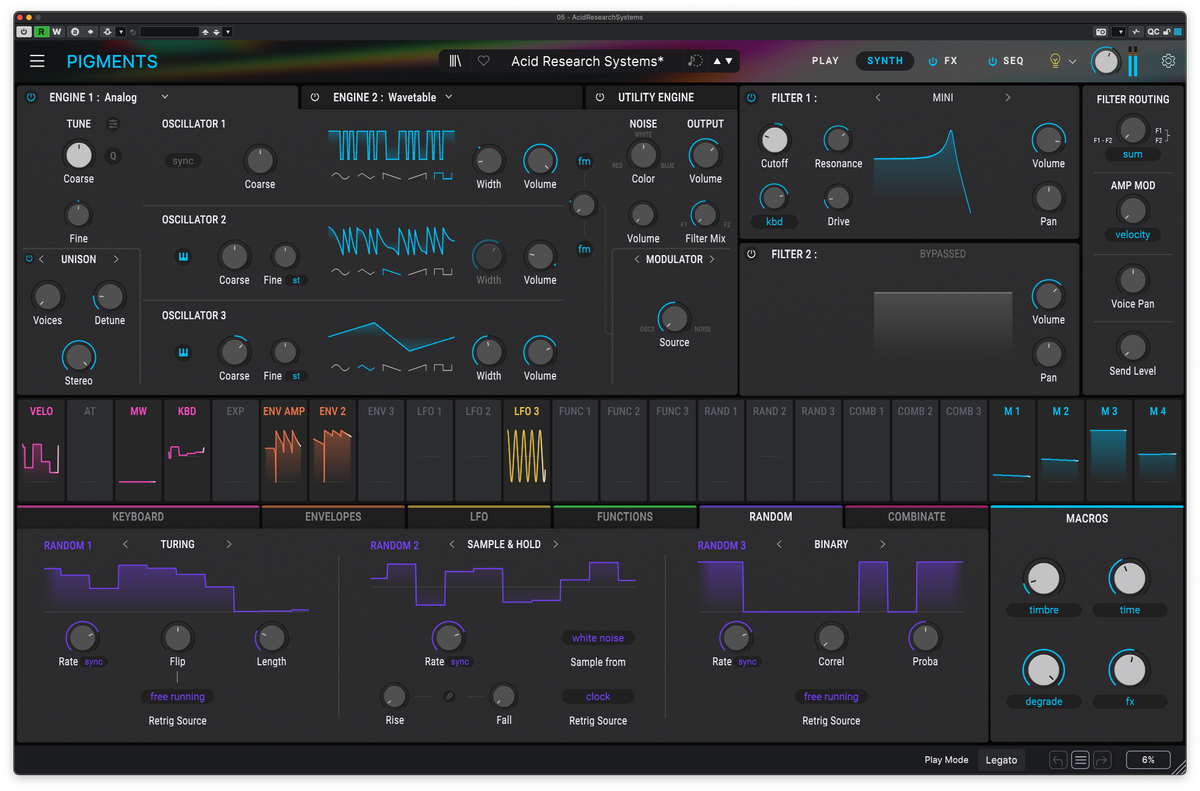
Task: Switch to the LFO tab
Action: pyautogui.click(x=479, y=517)
